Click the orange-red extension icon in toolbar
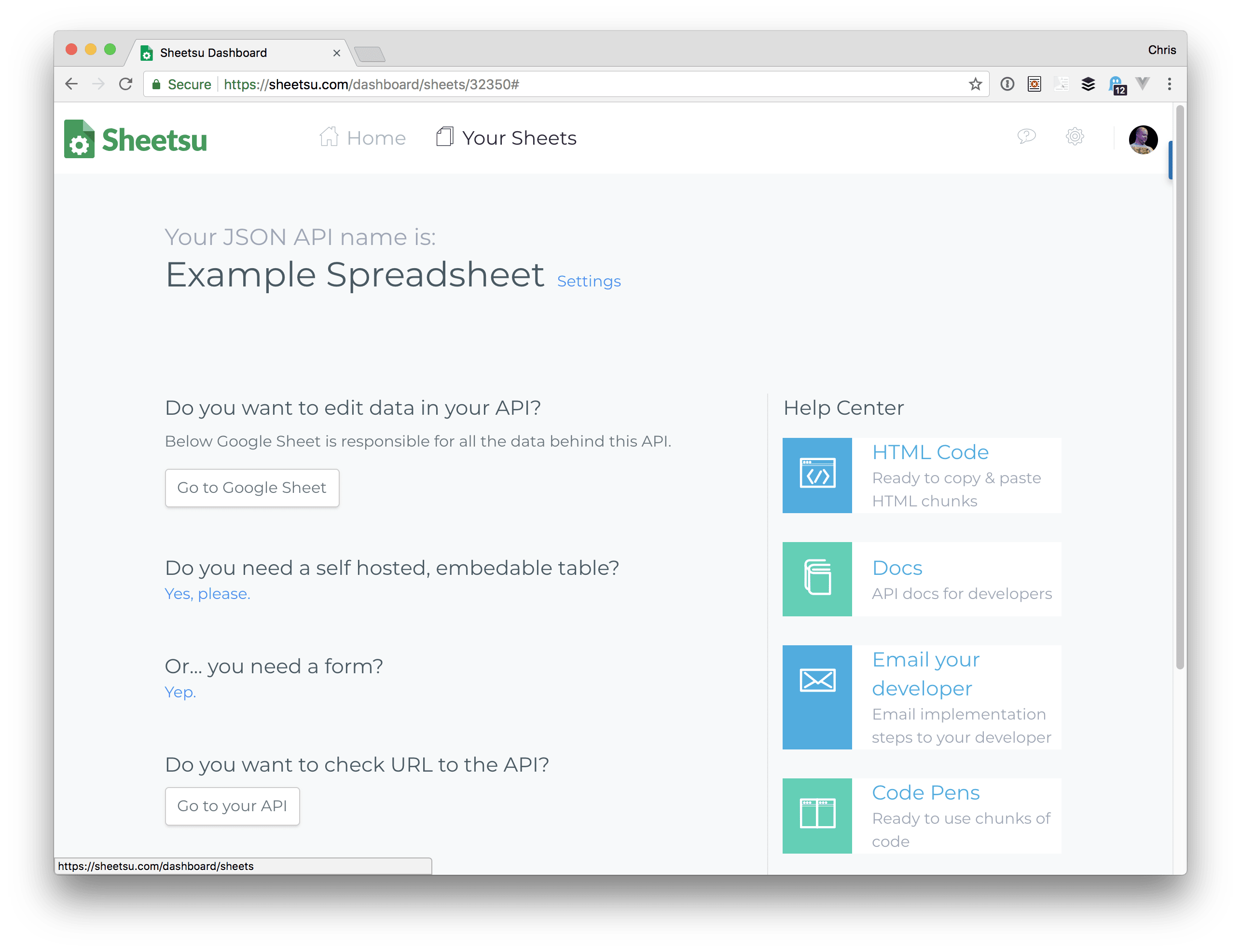Image resolution: width=1241 pixels, height=952 pixels. coord(1034,84)
